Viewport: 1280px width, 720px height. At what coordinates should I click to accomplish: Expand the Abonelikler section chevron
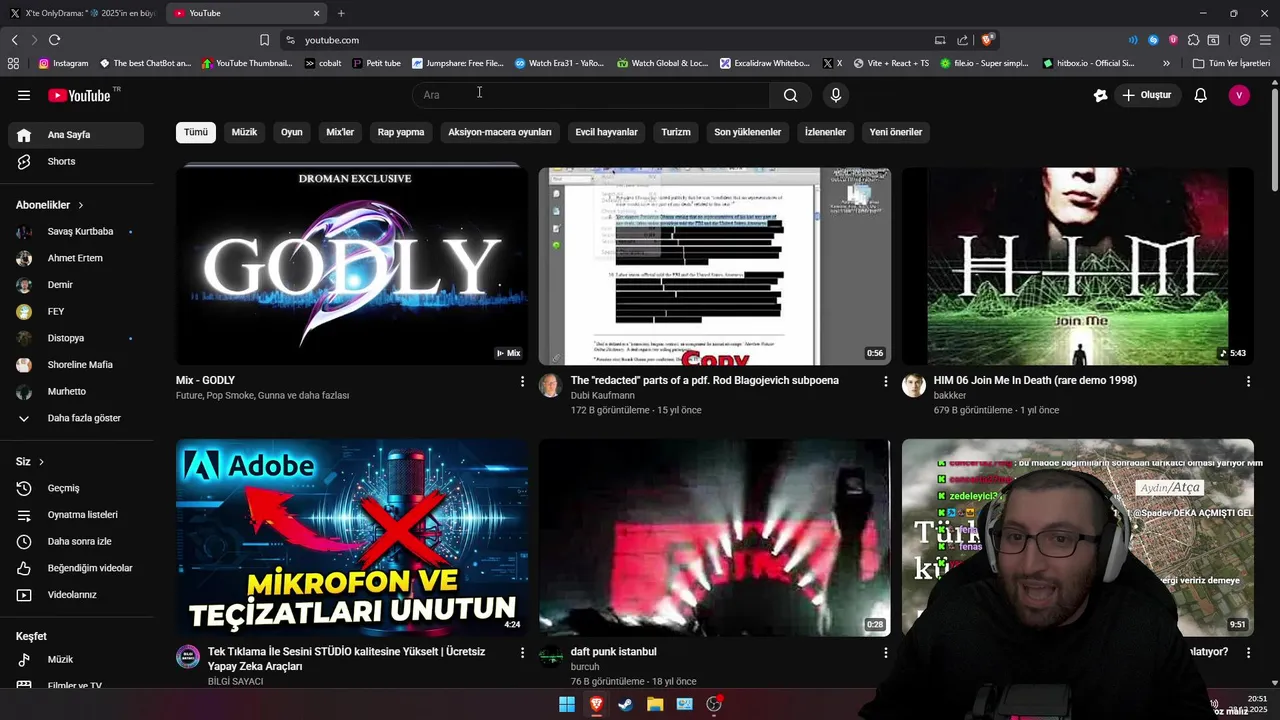tap(81, 205)
